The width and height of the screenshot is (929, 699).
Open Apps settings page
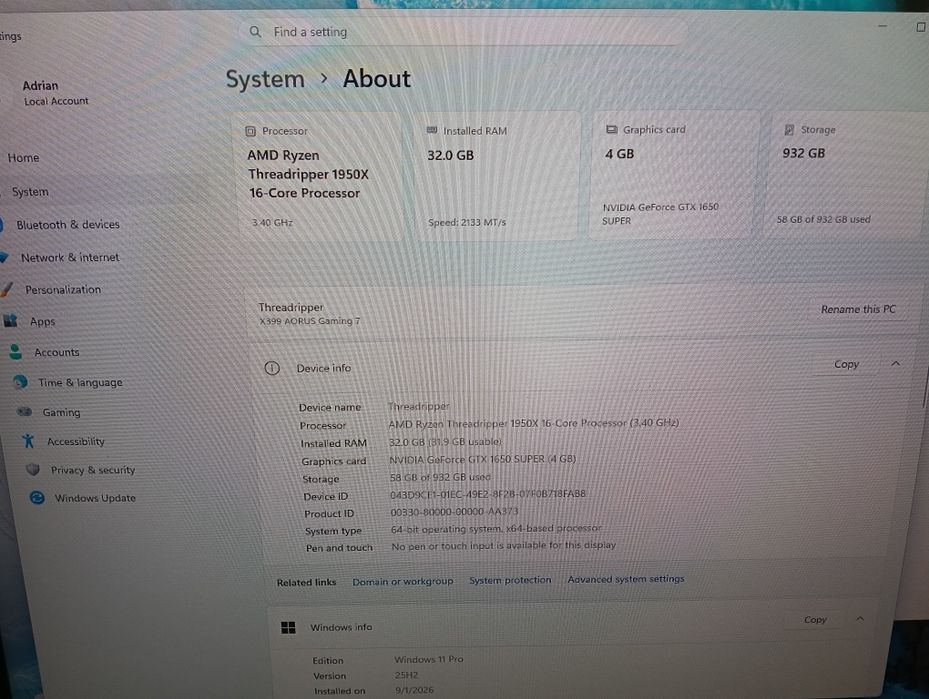tap(43, 322)
